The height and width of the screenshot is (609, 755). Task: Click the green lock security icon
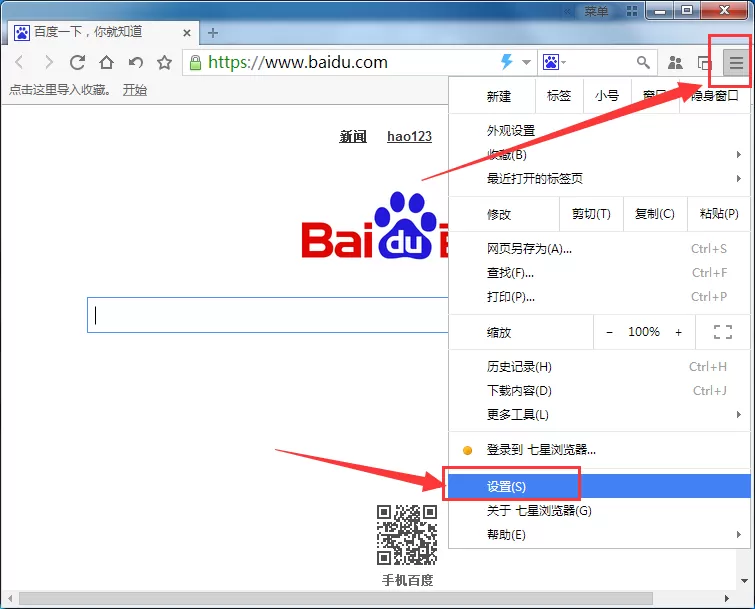[x=195, y=62]
